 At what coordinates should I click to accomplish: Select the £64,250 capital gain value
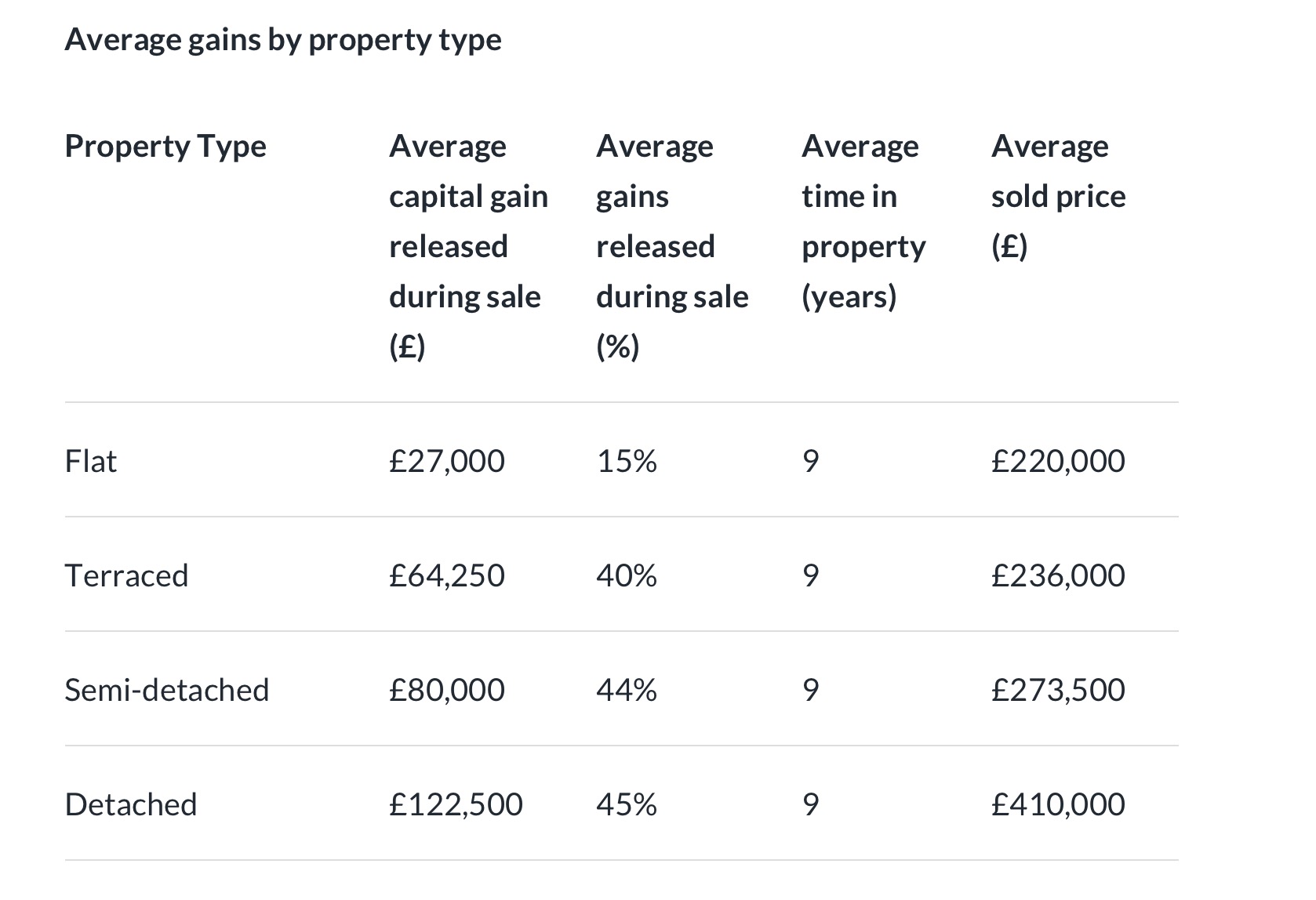tap(446, 575)
